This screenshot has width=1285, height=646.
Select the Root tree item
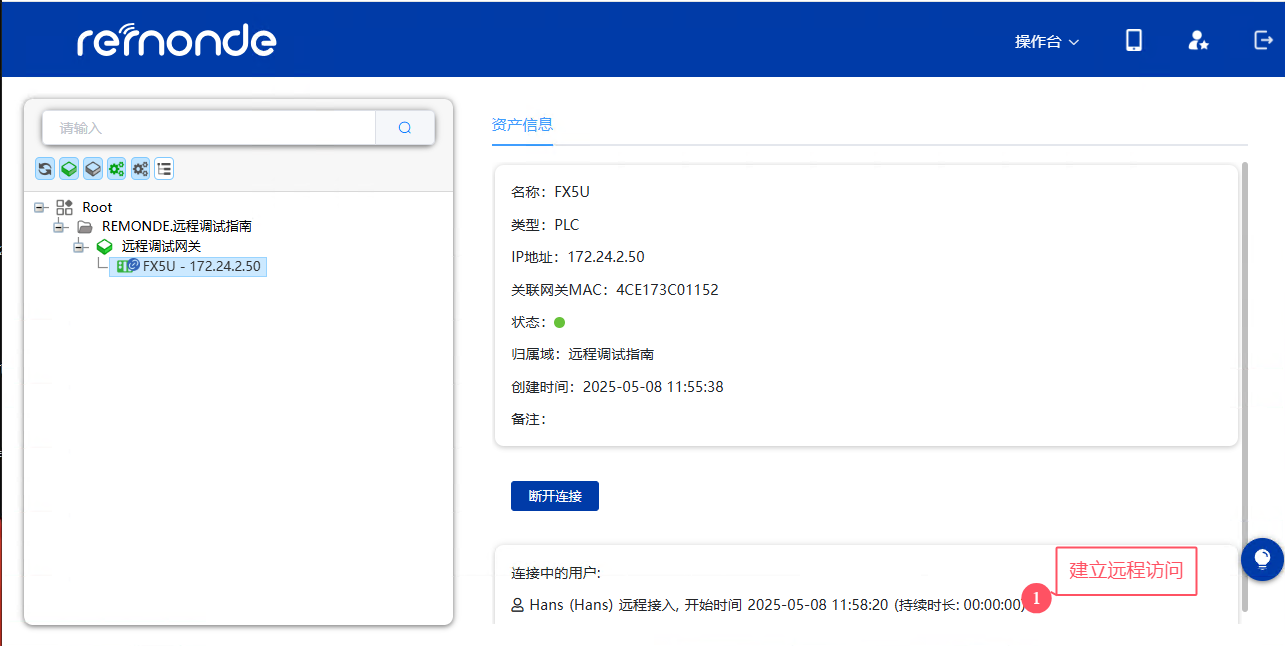[x=97, y=207]
